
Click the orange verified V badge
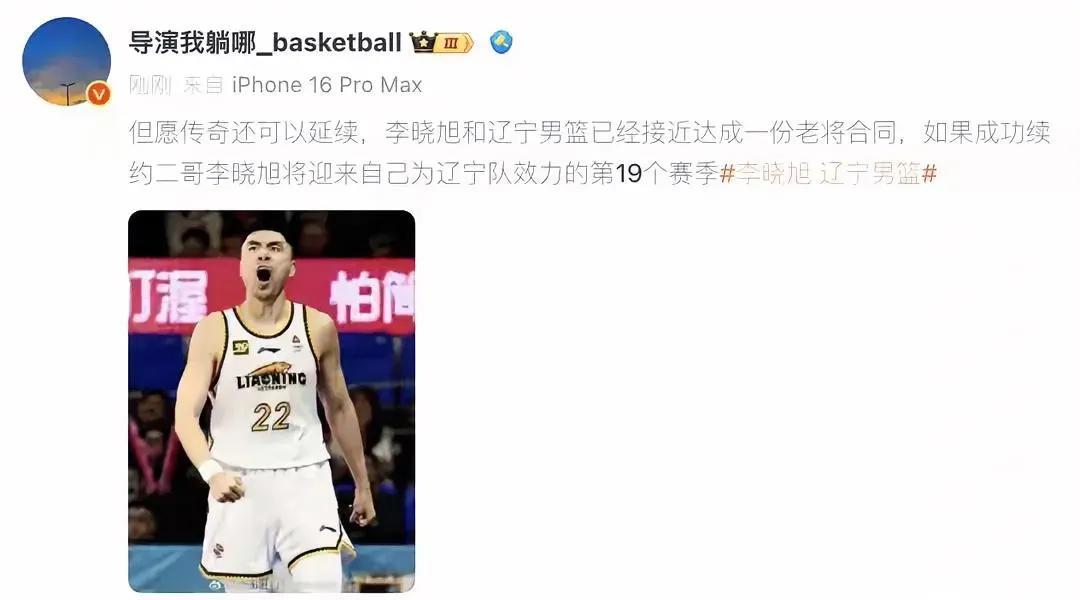pos(99,93)
